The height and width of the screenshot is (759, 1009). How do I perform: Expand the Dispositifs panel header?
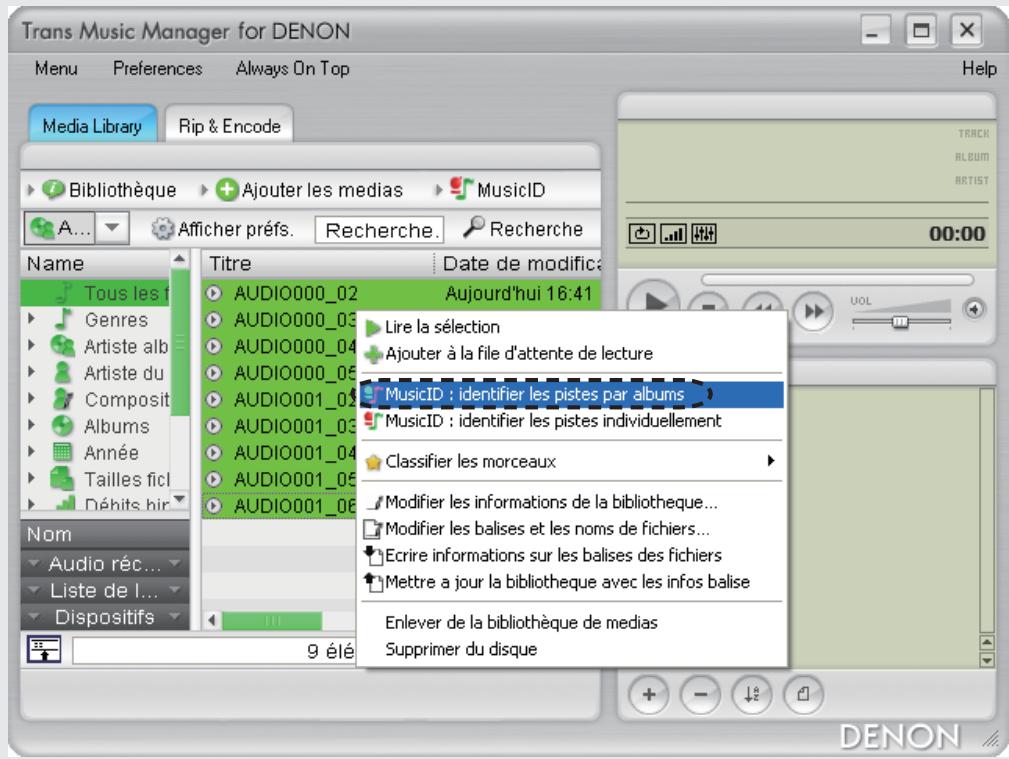pyautogui.click(x=105, y=617)
